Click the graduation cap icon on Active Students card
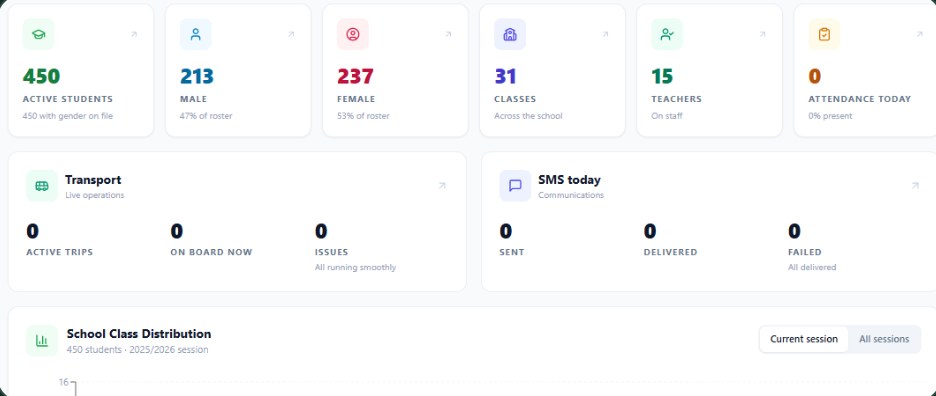936x396 pixels. (x=39, y=35)
